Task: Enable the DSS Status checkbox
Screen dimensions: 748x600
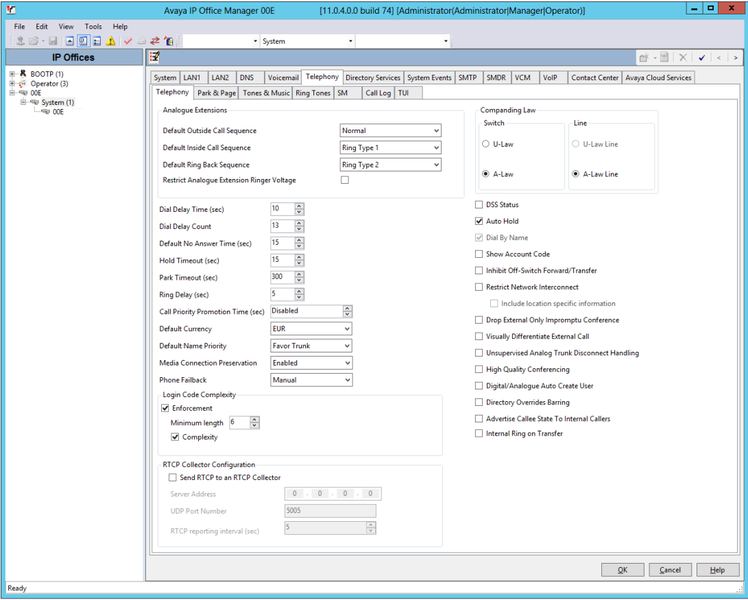Action: coord(479,205)
